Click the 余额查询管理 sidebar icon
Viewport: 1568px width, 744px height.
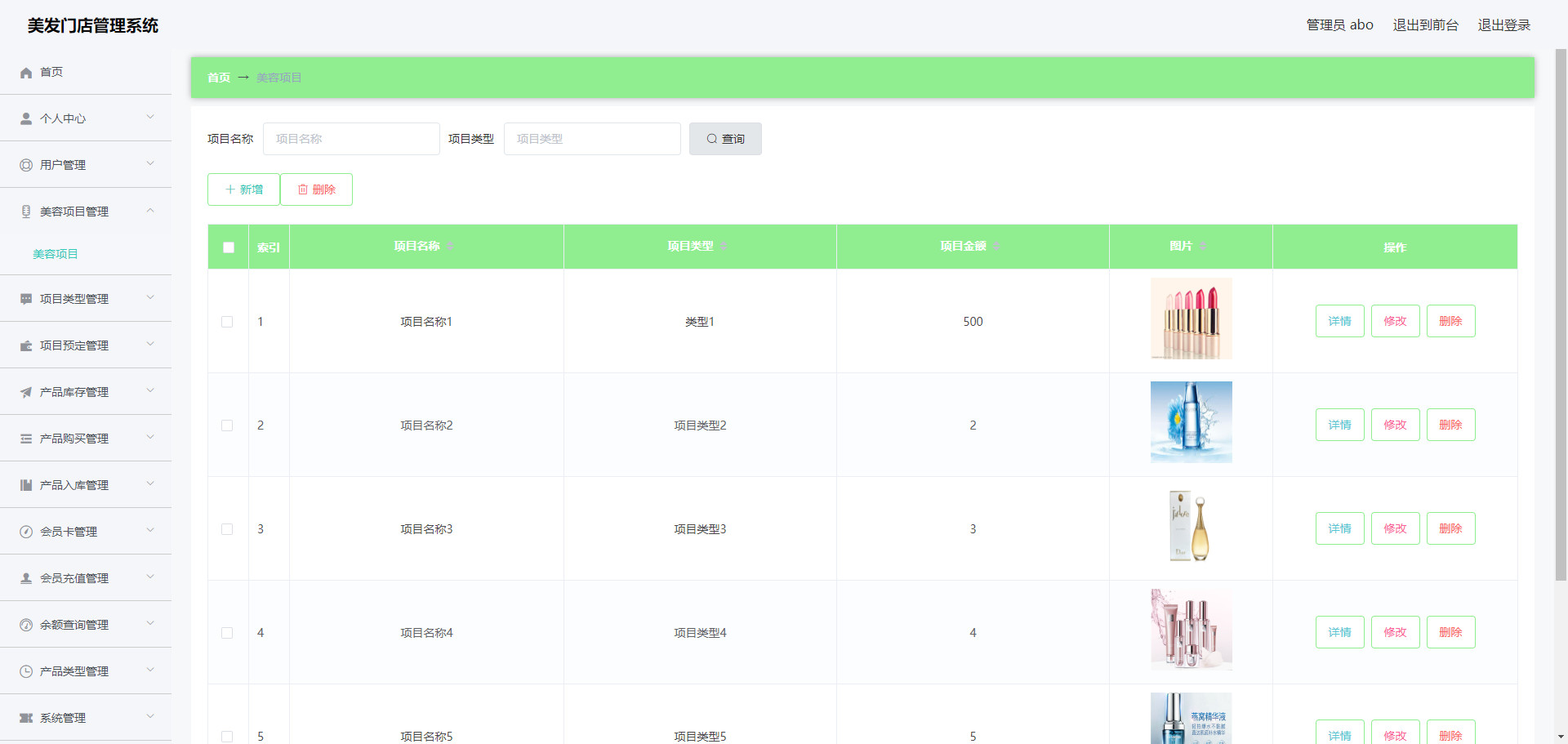[26, 625]
